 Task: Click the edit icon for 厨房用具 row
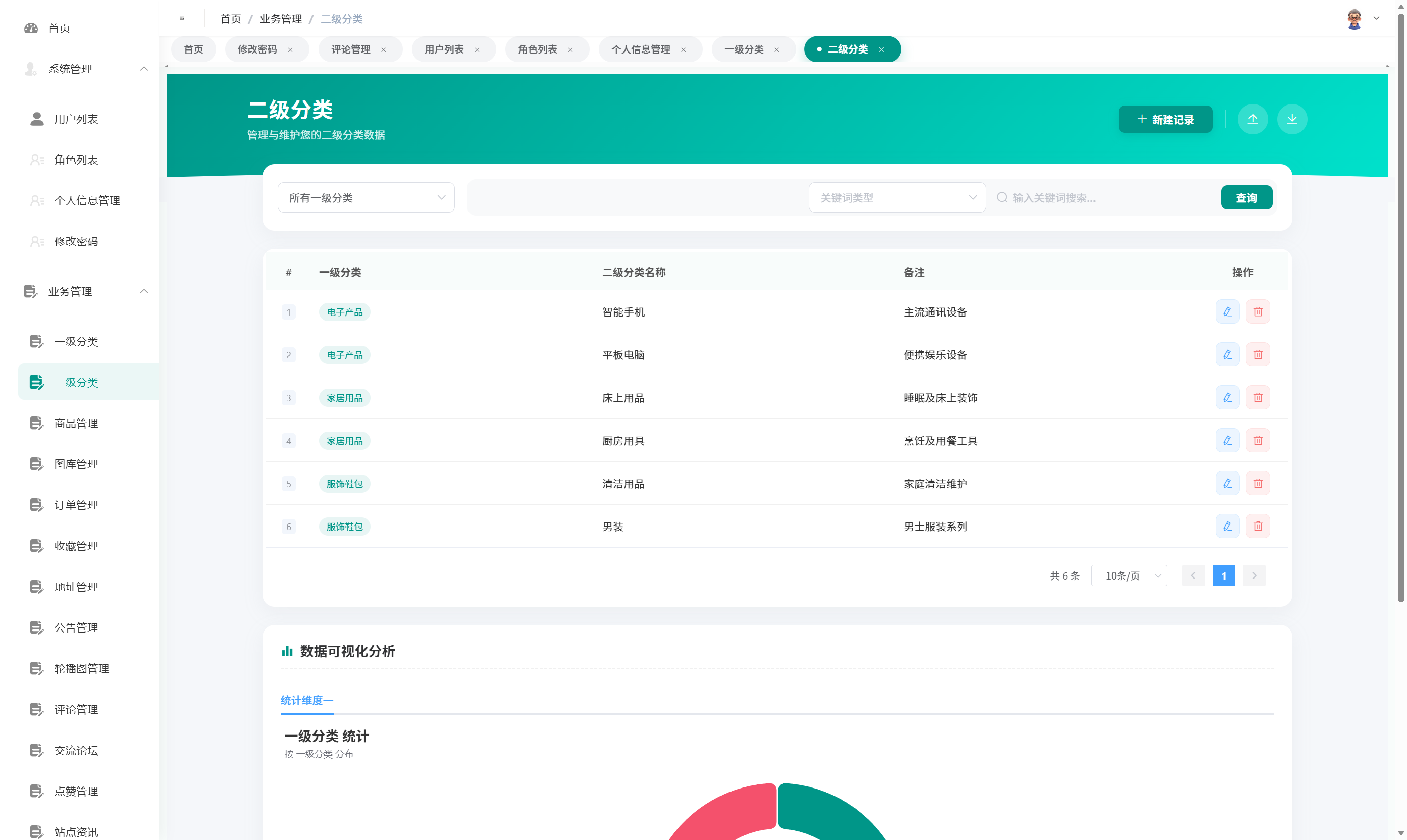click(x=1227, y=440)
